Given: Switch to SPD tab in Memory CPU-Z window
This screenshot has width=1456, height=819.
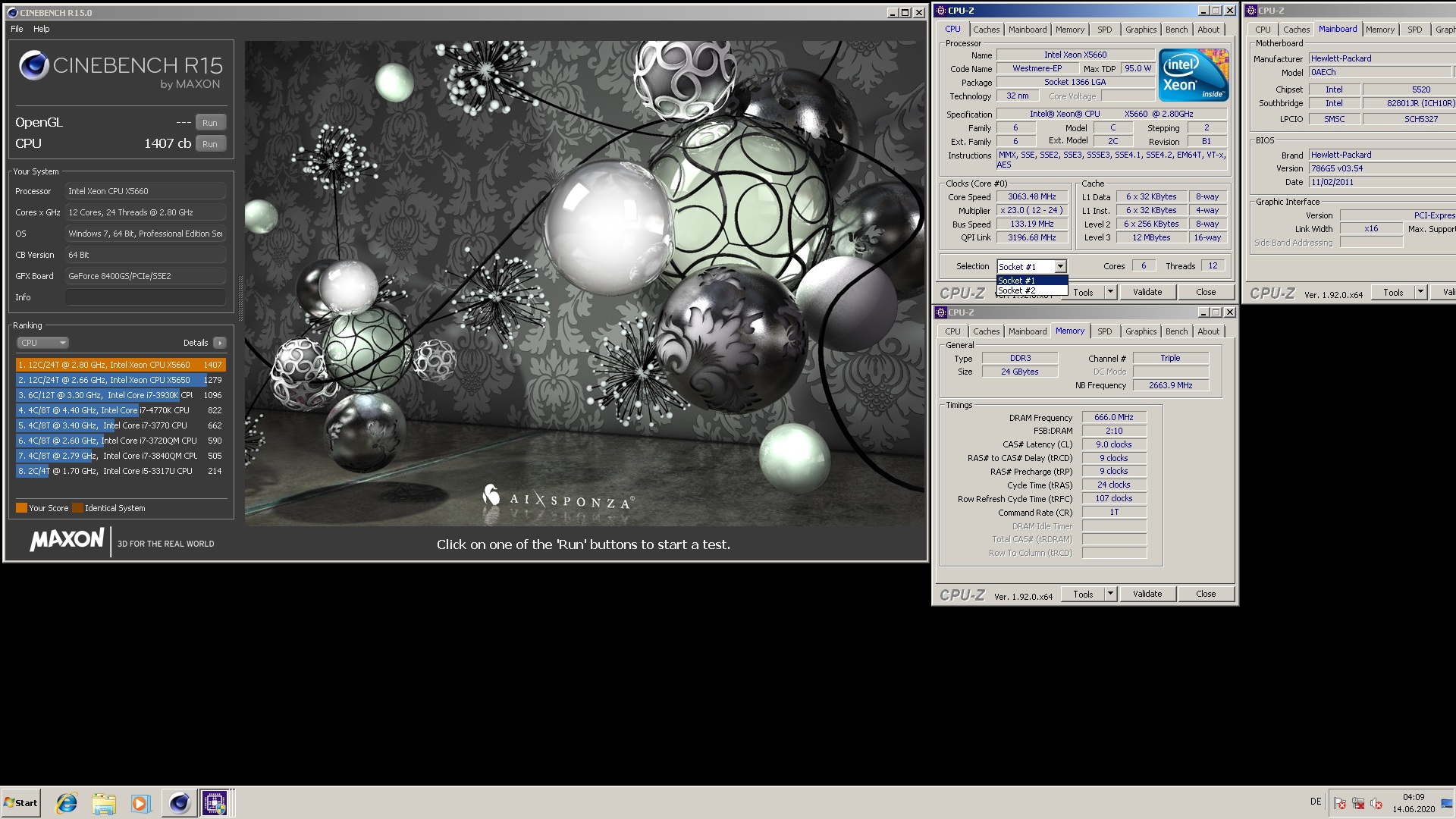Looking at the screenshot, I should click(1104, 331).
